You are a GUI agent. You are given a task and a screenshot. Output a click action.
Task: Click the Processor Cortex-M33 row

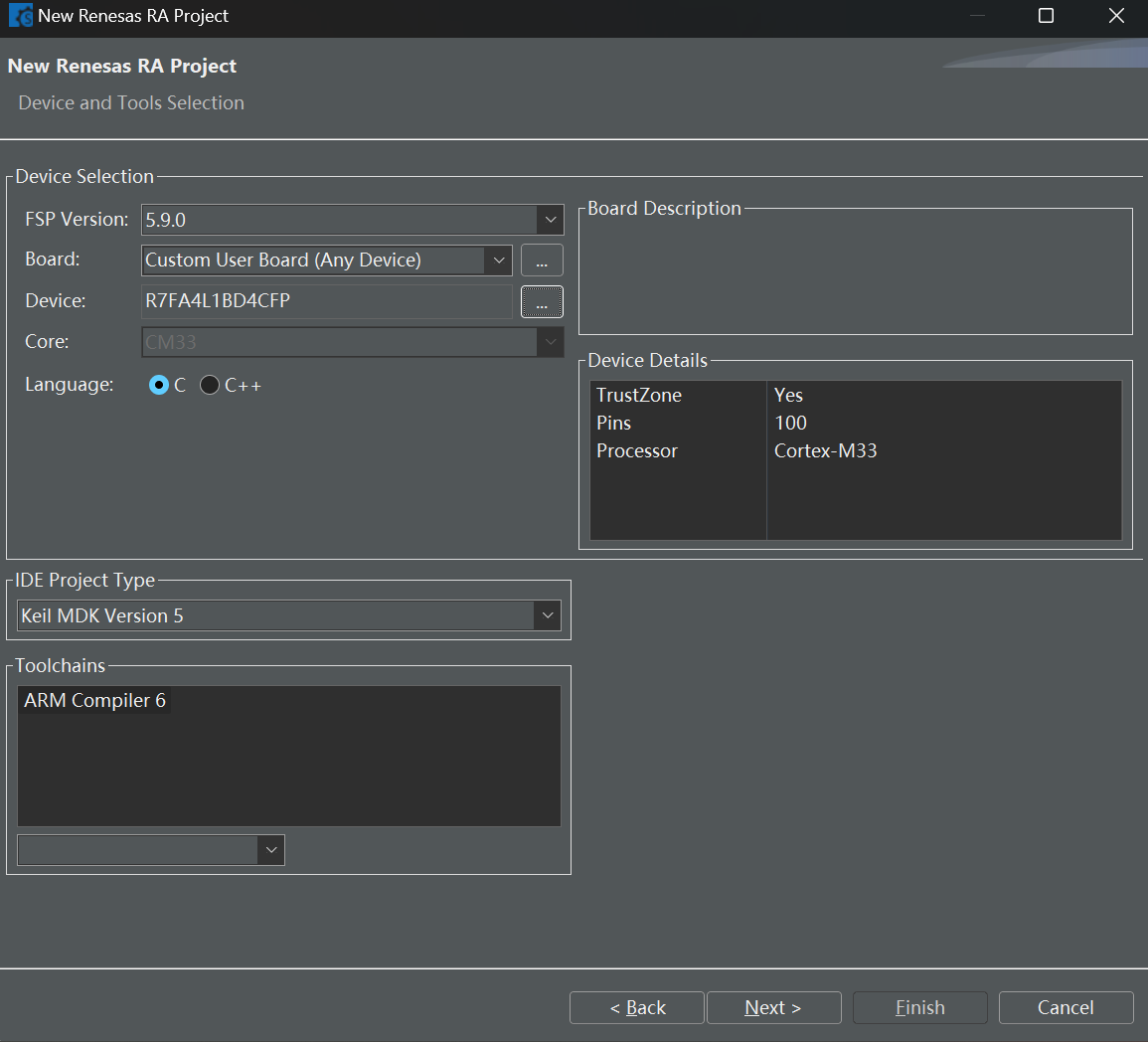856,450
